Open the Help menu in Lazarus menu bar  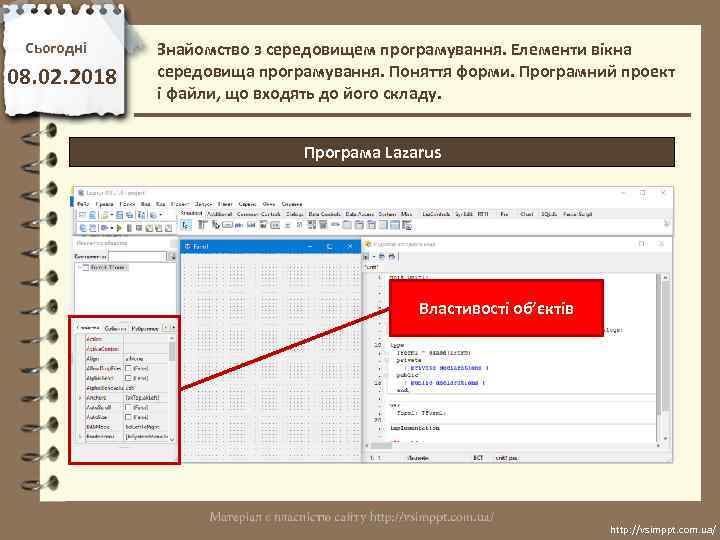(292, 204)
